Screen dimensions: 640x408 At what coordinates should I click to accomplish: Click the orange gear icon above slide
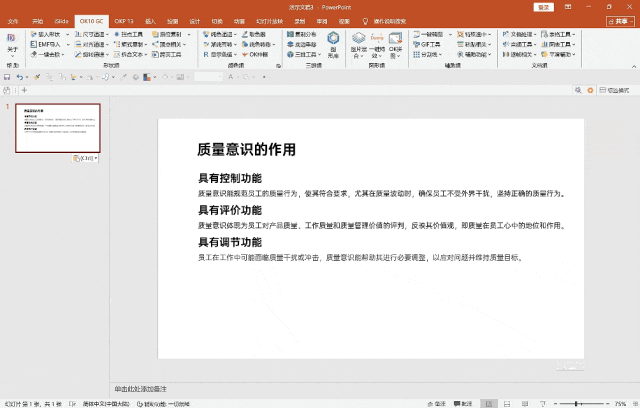point(590,90)
